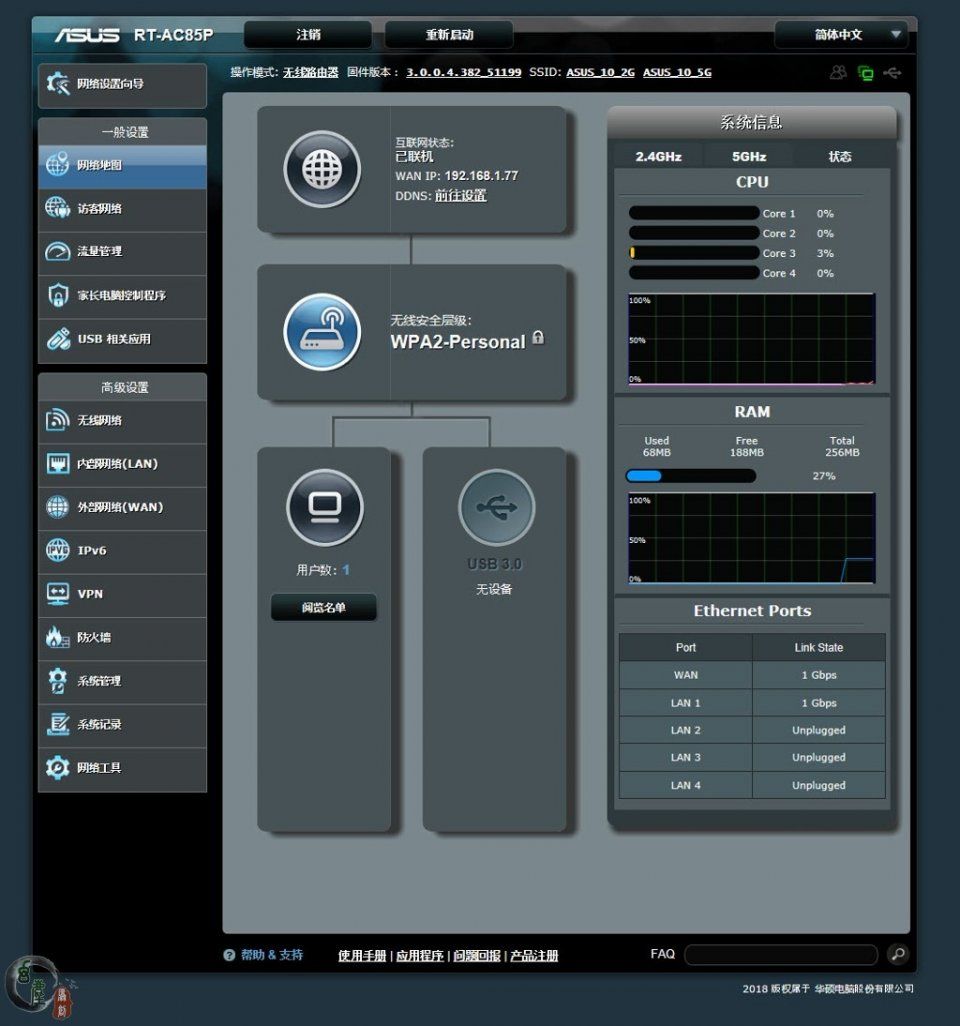Click the USB status icon in top bar

pos(893,73)
